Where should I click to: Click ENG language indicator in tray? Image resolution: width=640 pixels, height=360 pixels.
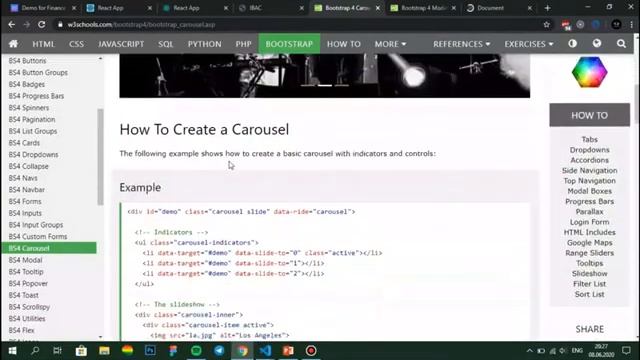click(577, 351)
